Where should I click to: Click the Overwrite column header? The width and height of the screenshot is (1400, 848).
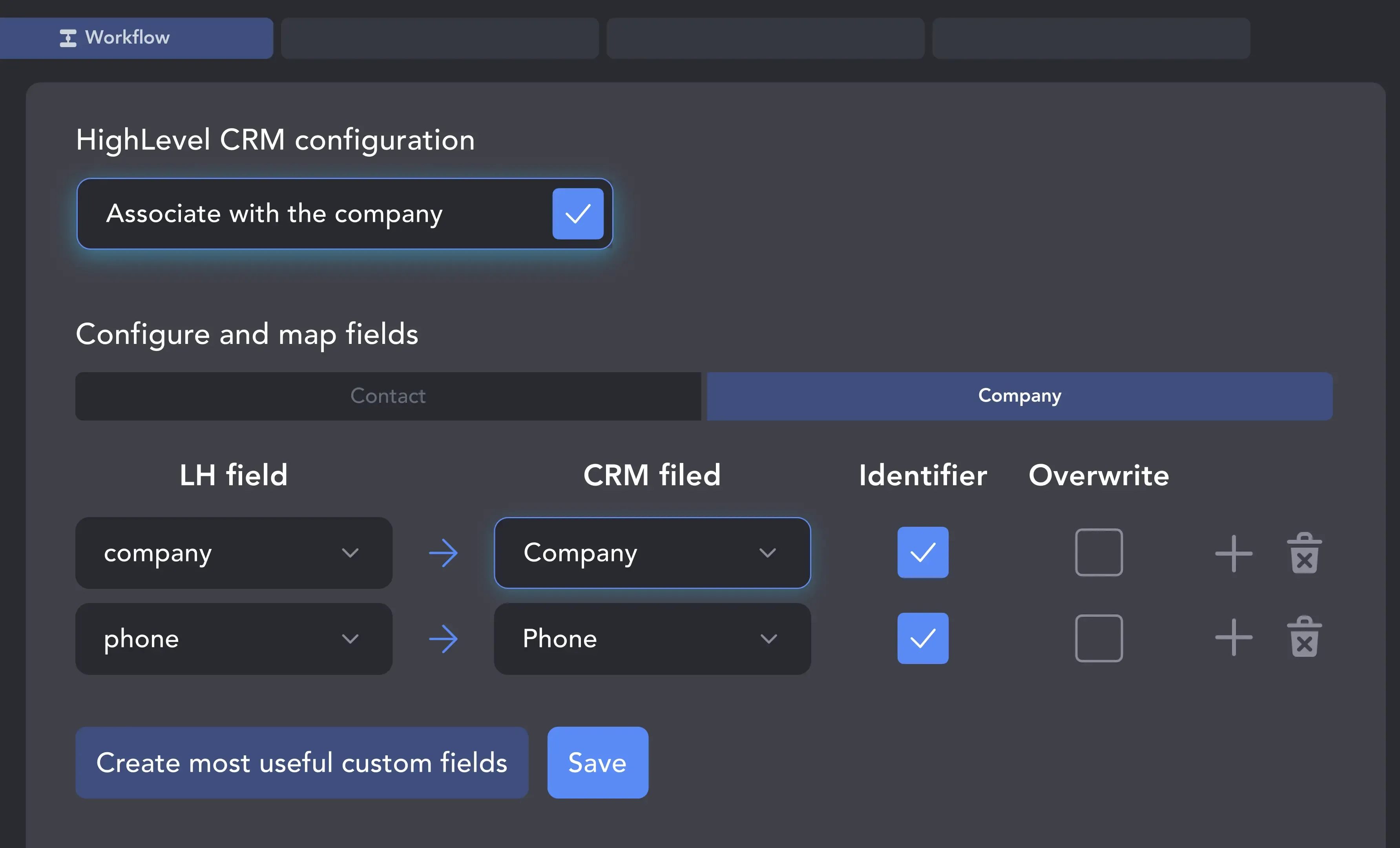1099,475
